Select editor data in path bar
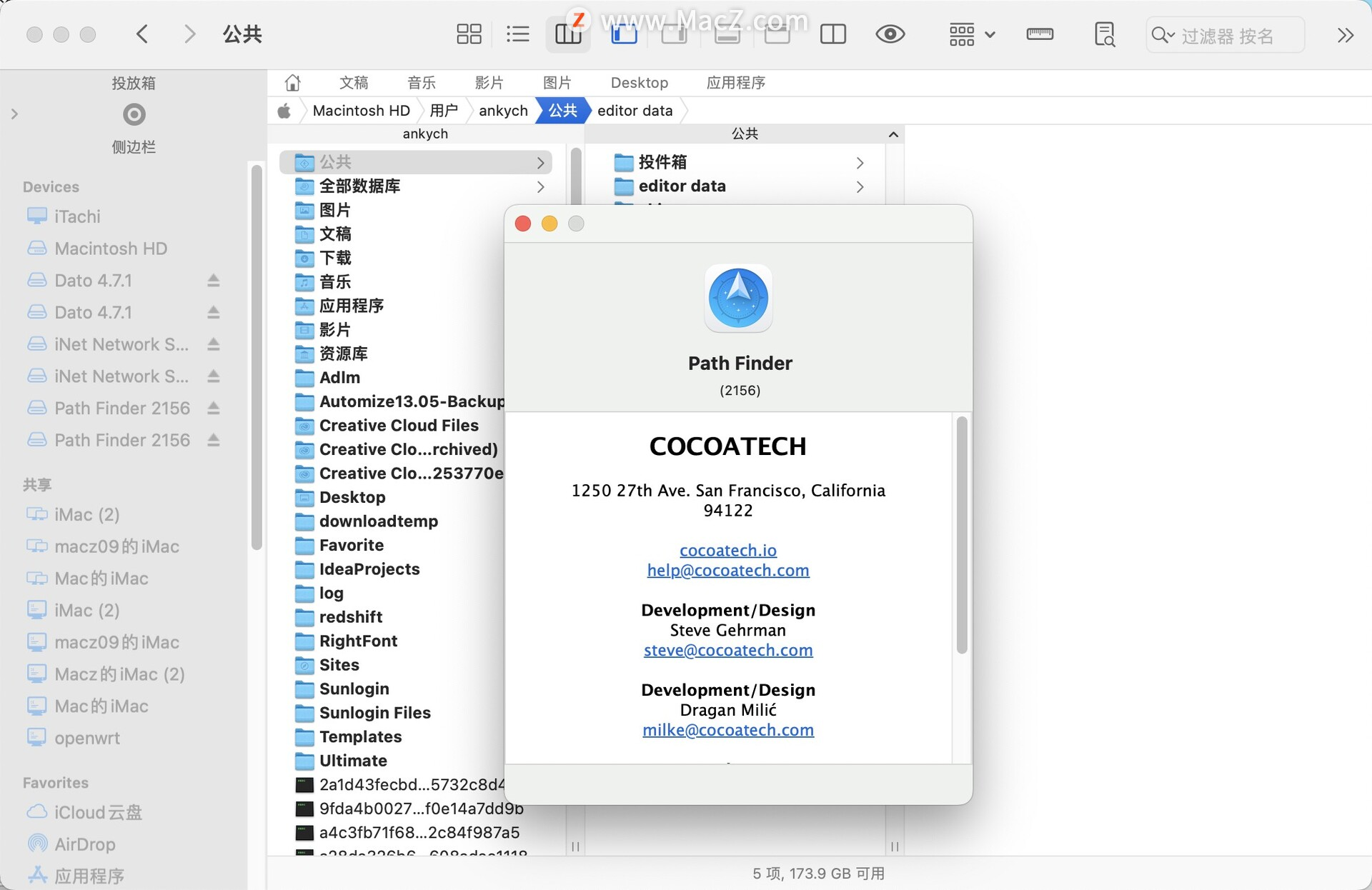The height and width of the screenshot is (890, 1372). point(635,111)
